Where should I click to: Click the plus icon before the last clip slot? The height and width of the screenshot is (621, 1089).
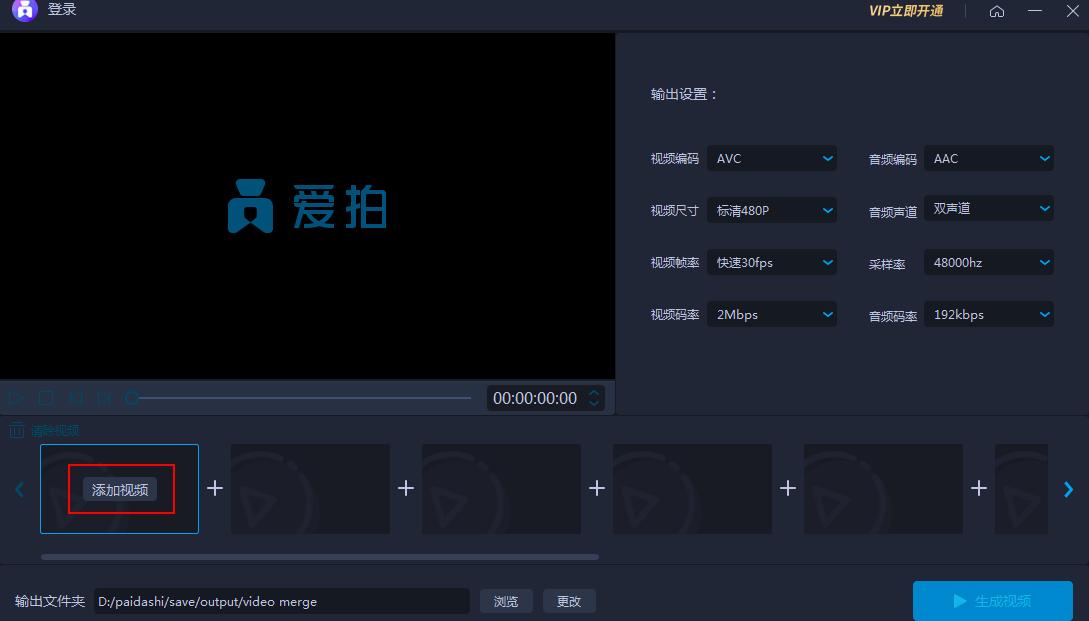tap(979, 488)
